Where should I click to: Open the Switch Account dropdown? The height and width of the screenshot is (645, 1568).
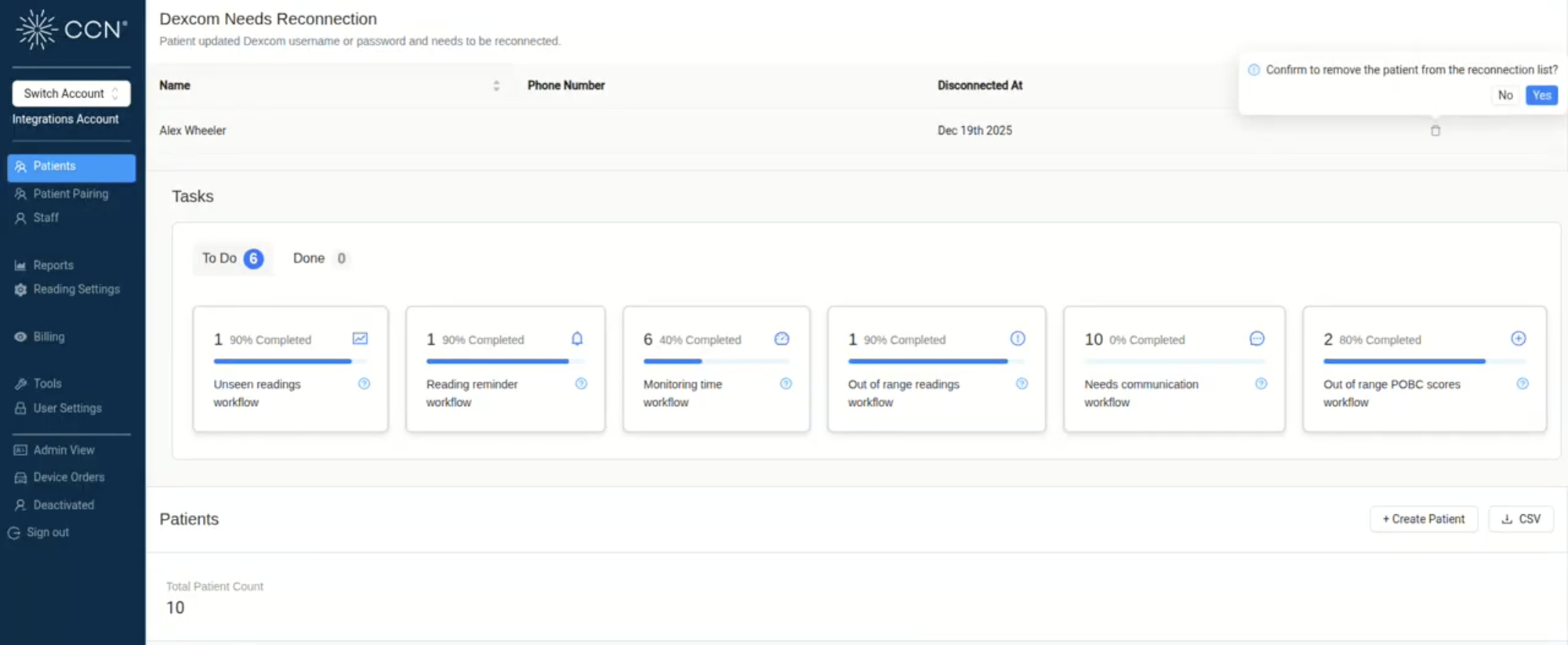tap(71, 93)
